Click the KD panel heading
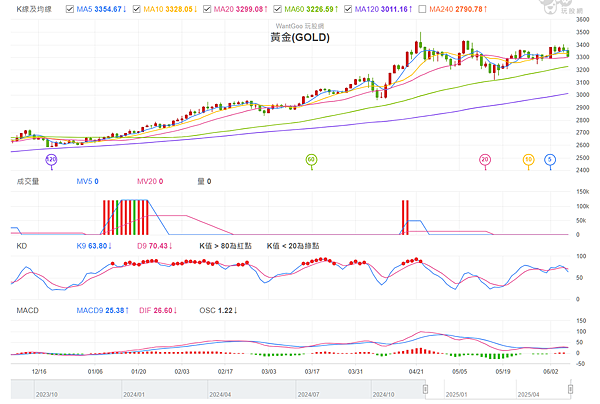Viewport: 600px width, 404px height. coord(22,246)
